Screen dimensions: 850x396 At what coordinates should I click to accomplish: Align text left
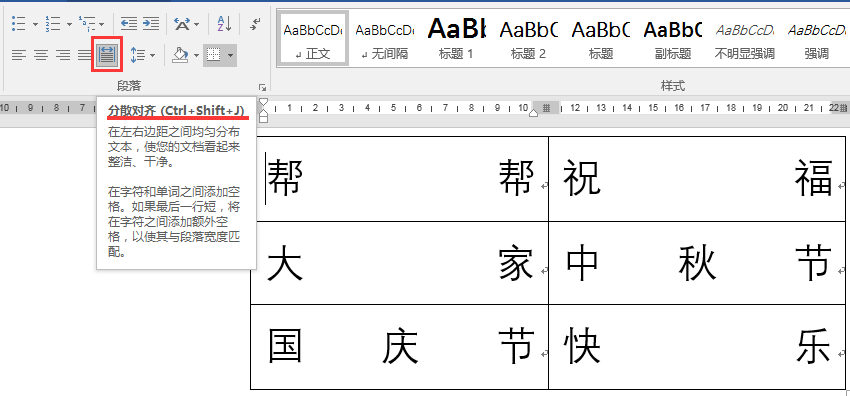point(19,55)
